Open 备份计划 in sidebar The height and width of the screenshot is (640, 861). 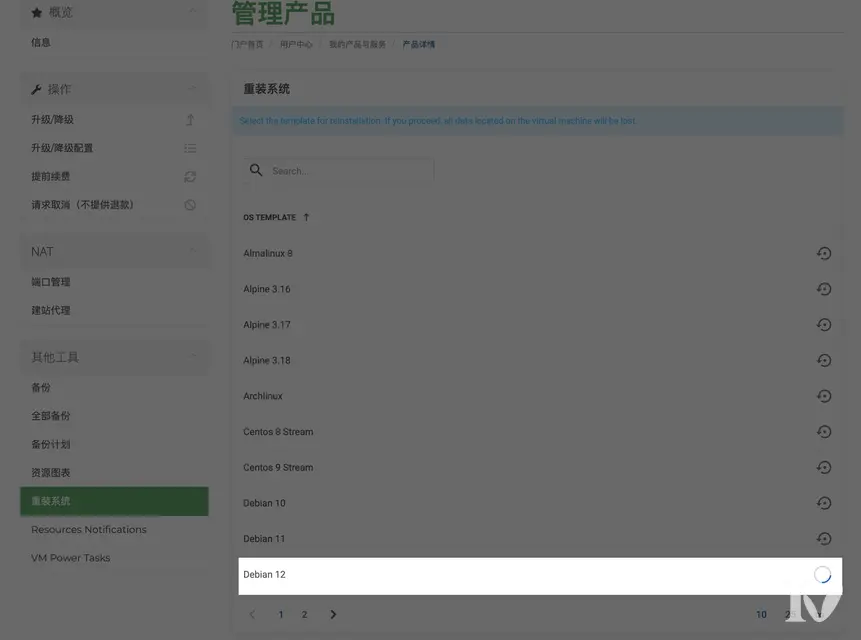pyautogui.click(x=51, y=445)
